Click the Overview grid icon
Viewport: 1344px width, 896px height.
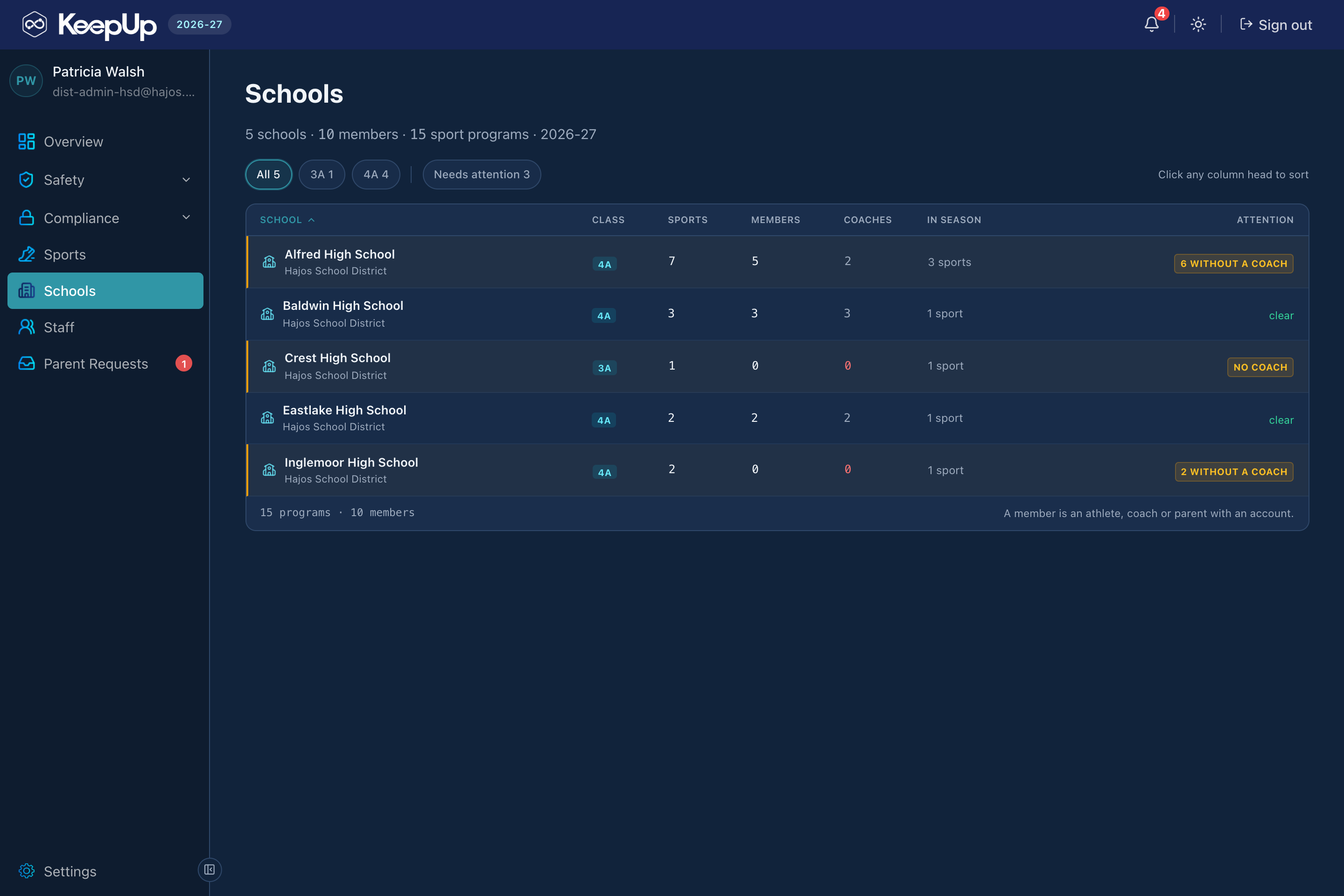pyautogui.click(x=26, y=141)
